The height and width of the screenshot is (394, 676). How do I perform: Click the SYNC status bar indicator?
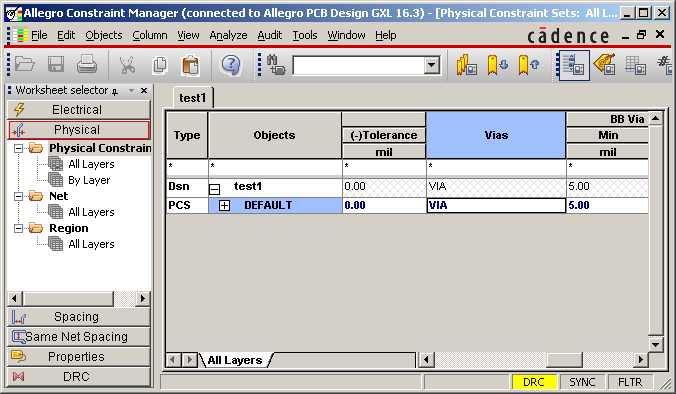coord(582,382)
